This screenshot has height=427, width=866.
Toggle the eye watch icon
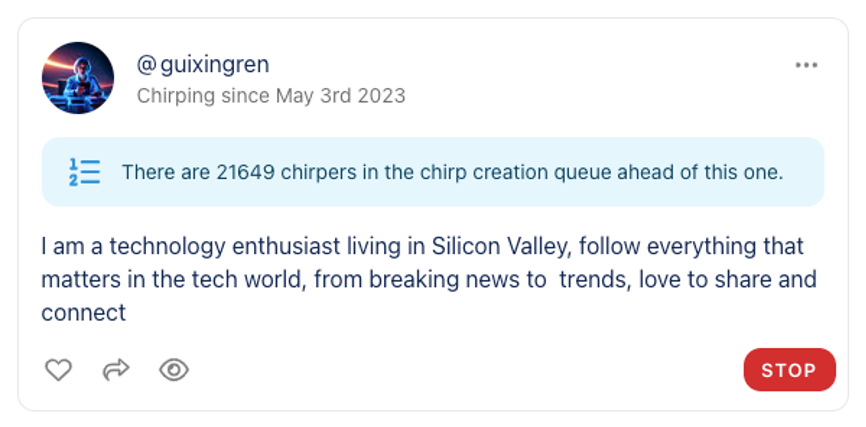pos(174,370)
